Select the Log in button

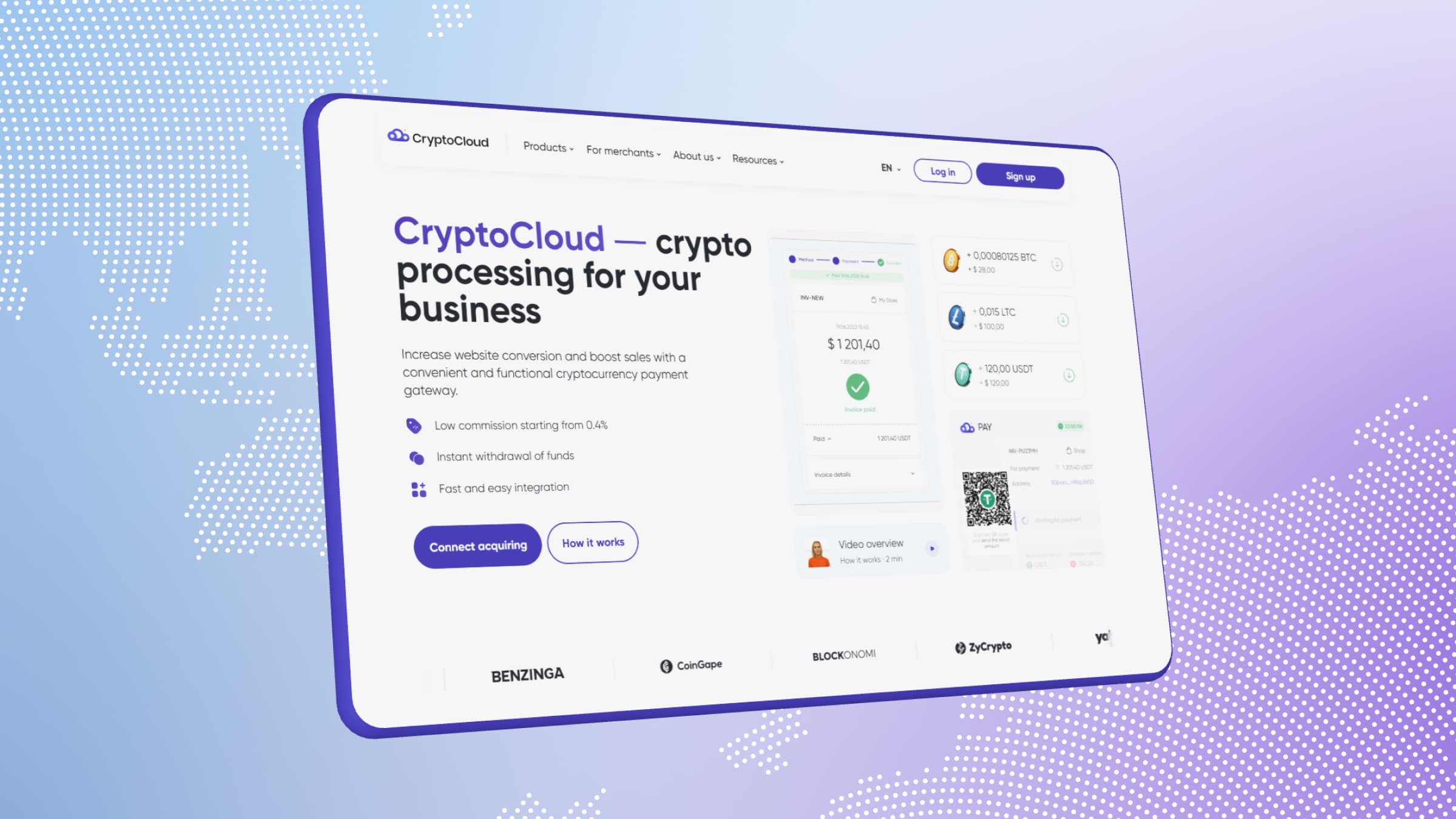pyautogui.click(x=942, y=171)
